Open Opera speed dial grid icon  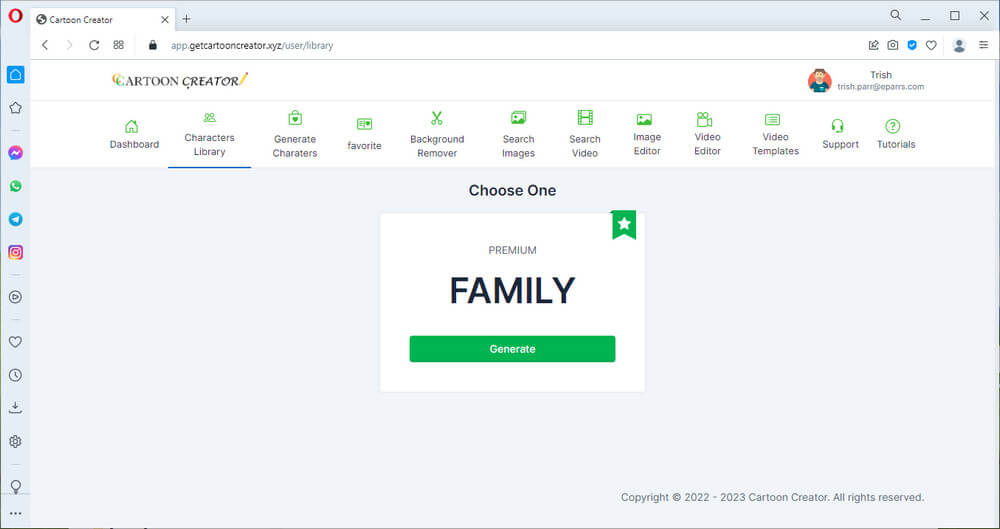click(x=119, y=45)
